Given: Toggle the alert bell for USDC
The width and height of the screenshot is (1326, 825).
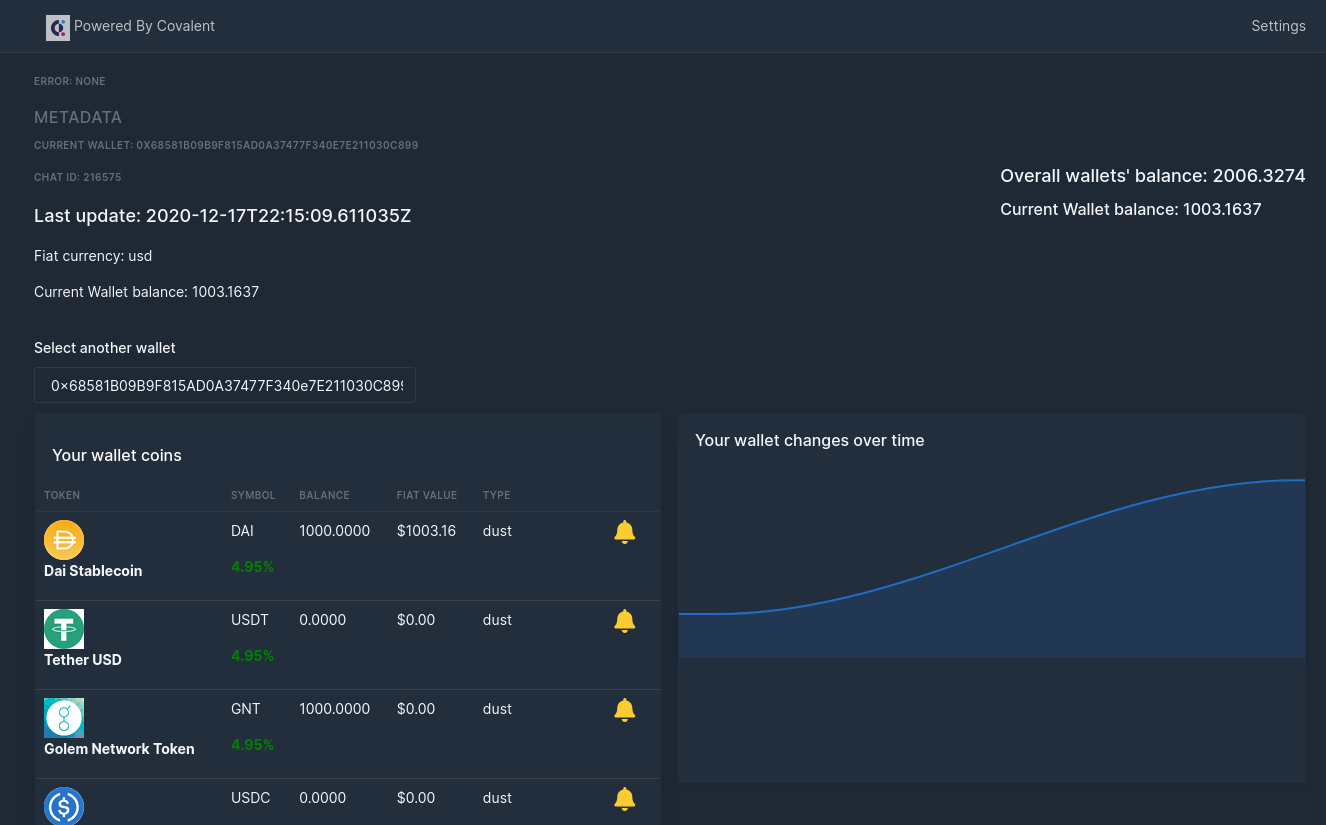Looking at the screenshot, I should [x=624, y=799].
